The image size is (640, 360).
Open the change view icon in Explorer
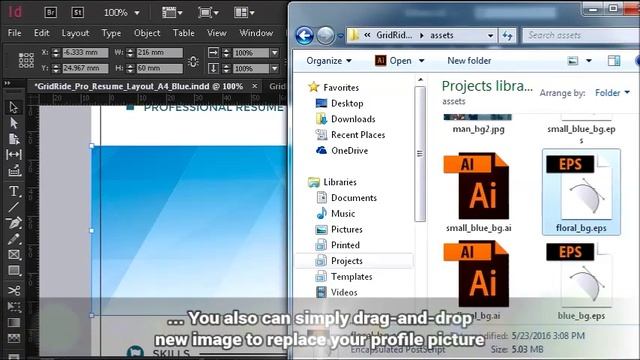pyautogui.click(x=573, y=61)
